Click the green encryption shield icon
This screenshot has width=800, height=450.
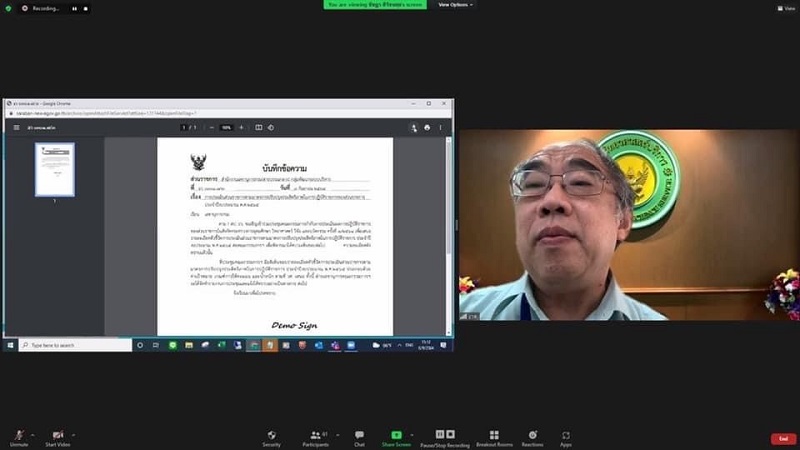[9, 8]
